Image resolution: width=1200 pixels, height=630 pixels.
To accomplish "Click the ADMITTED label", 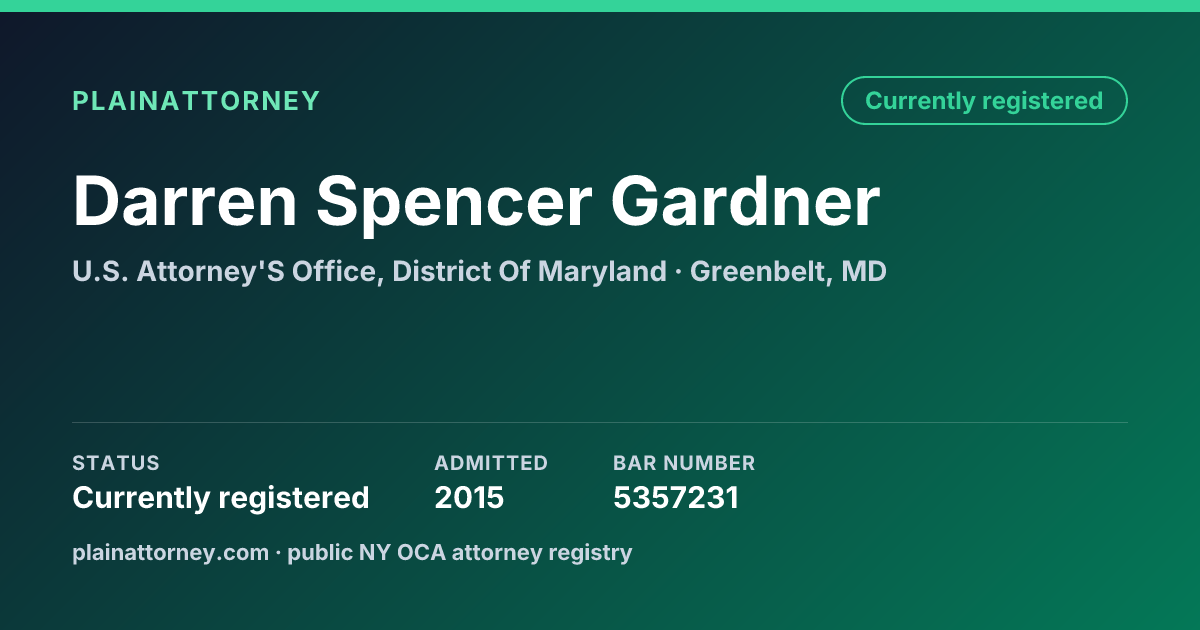I will pos(491,463).
